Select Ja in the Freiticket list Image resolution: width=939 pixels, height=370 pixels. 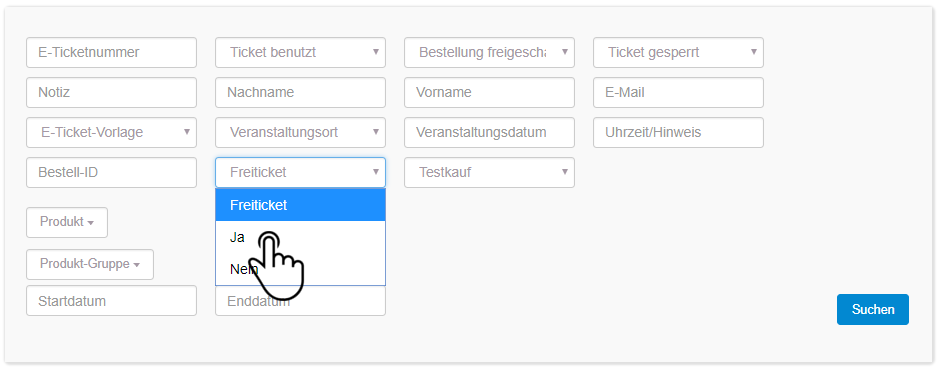[x=300, y=237]
